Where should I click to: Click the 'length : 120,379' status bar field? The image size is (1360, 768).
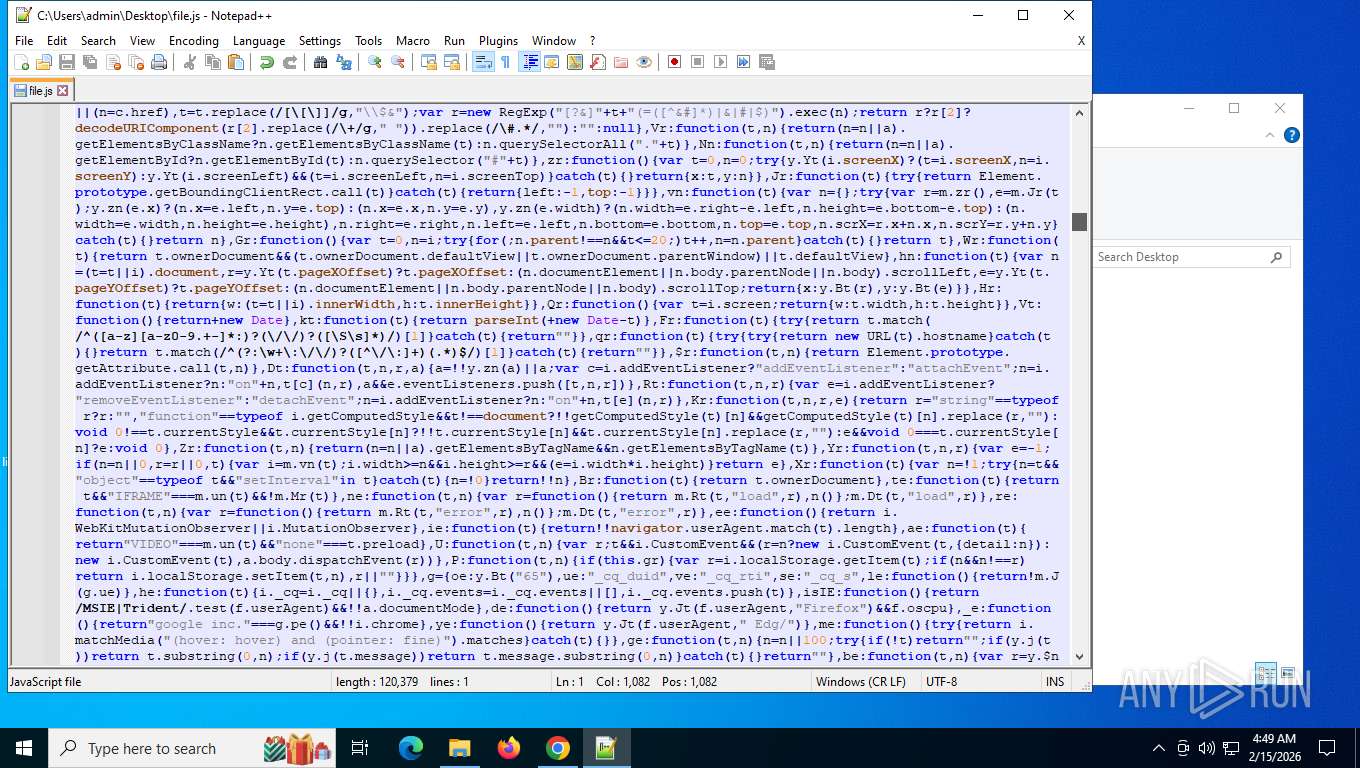pyautogui.click(x=377, y=682)
